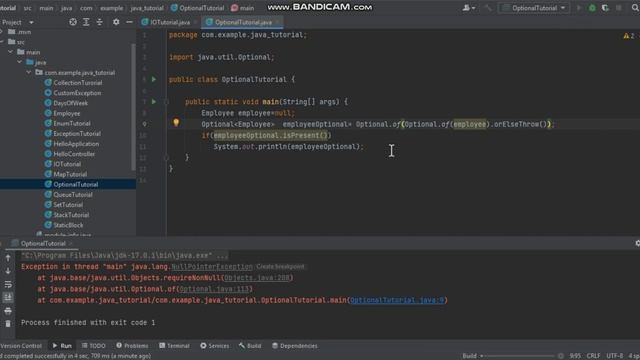640x360 pixels.
Task: Open Objects.java:208 stack trace link
Action: pyautogui.click(x=257, y=278)
